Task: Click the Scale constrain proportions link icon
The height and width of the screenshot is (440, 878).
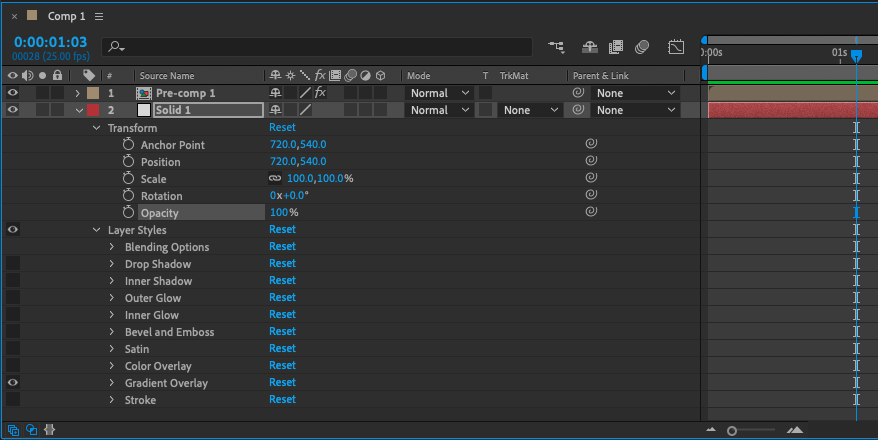Action: [x=275, y=179]
